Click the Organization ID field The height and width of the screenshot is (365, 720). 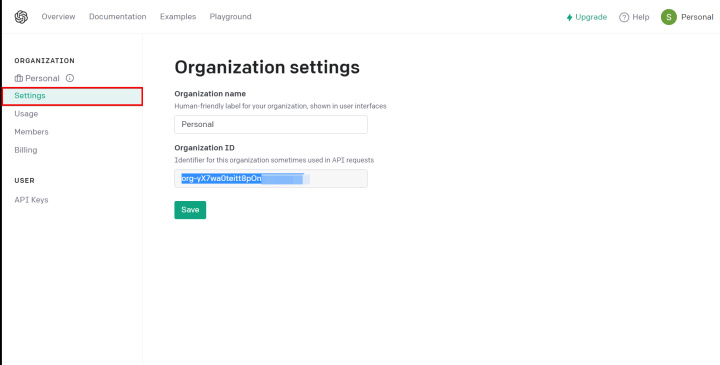click(x=271, y=179)
